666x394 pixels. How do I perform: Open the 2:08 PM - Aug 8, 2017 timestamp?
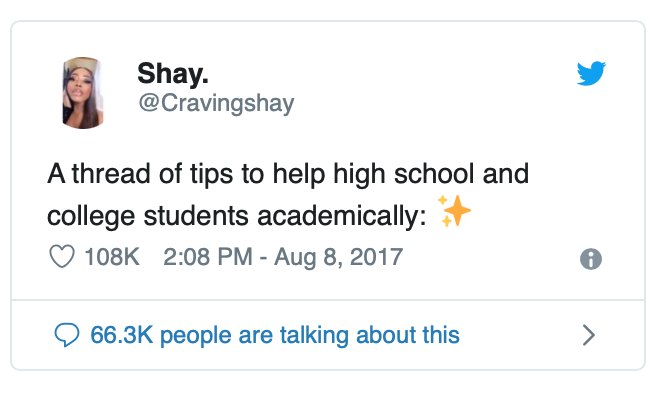pyautogui.click(x=283, y=257)
